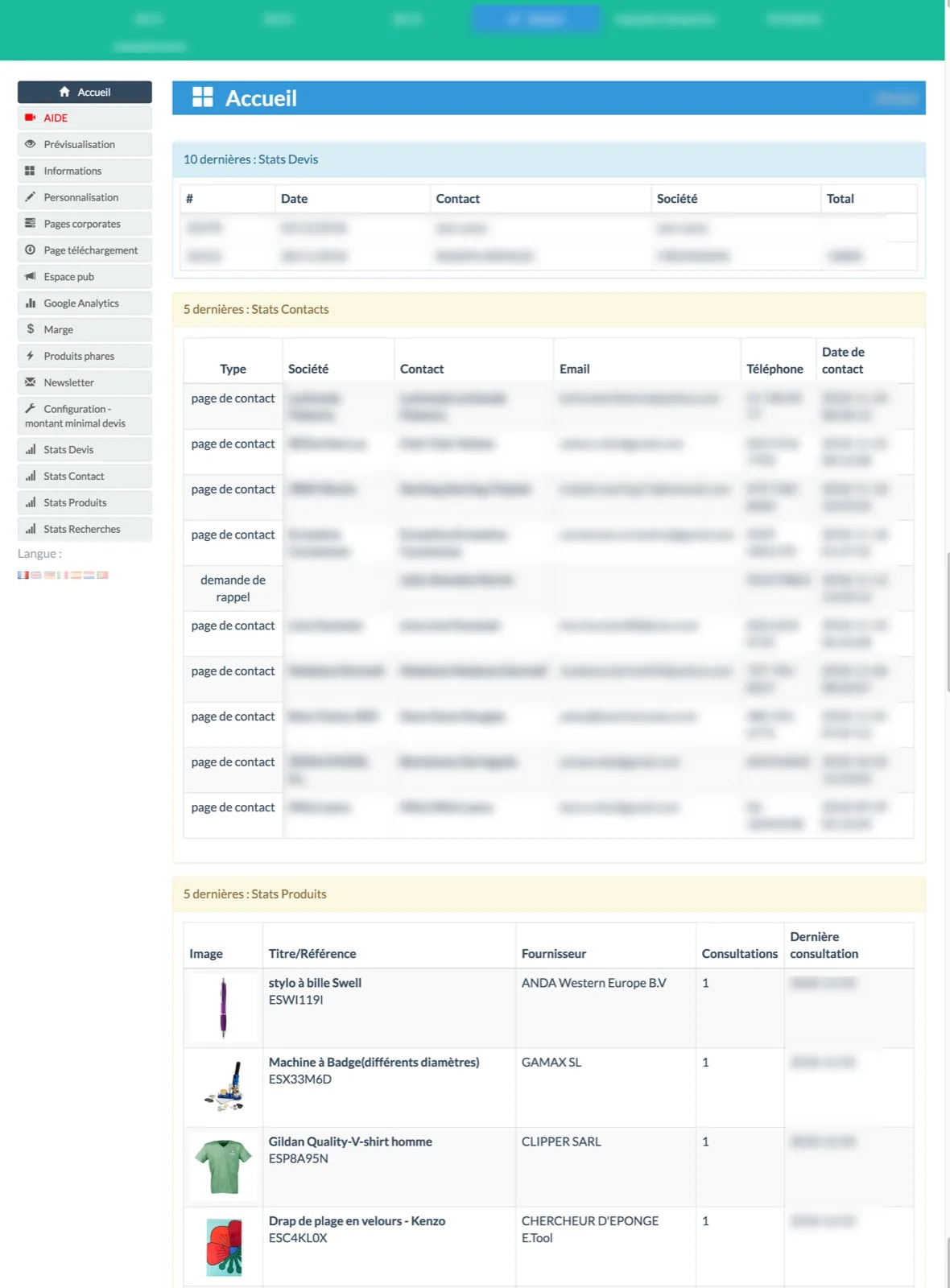Click the eye icon for Prévisualisation
The height and width of the screenshot is (1288, 950).
click(x=30, y=144)
